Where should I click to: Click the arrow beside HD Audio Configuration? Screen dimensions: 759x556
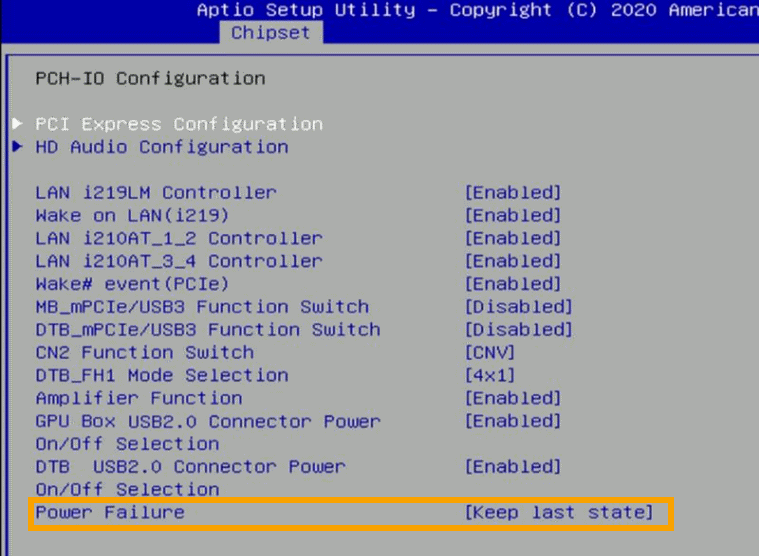click(18, 147)
